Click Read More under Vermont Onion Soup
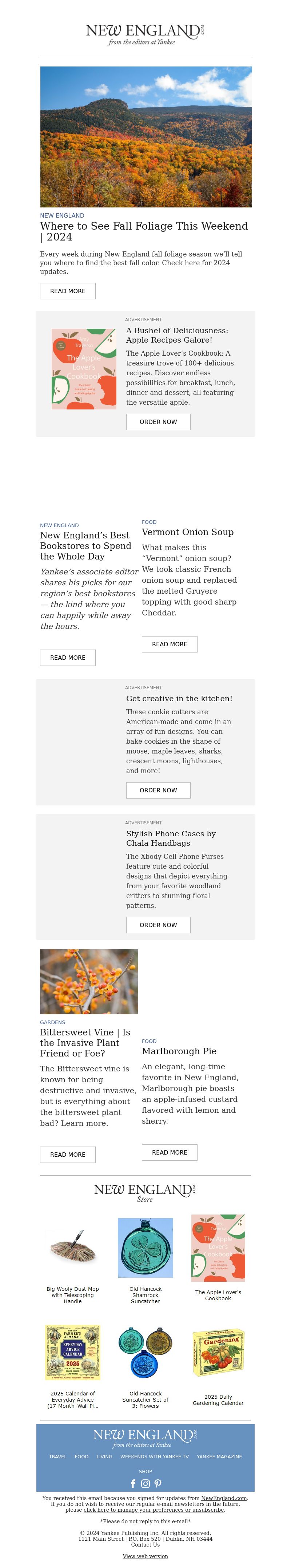291x1568 pixels. click(170, 644)
